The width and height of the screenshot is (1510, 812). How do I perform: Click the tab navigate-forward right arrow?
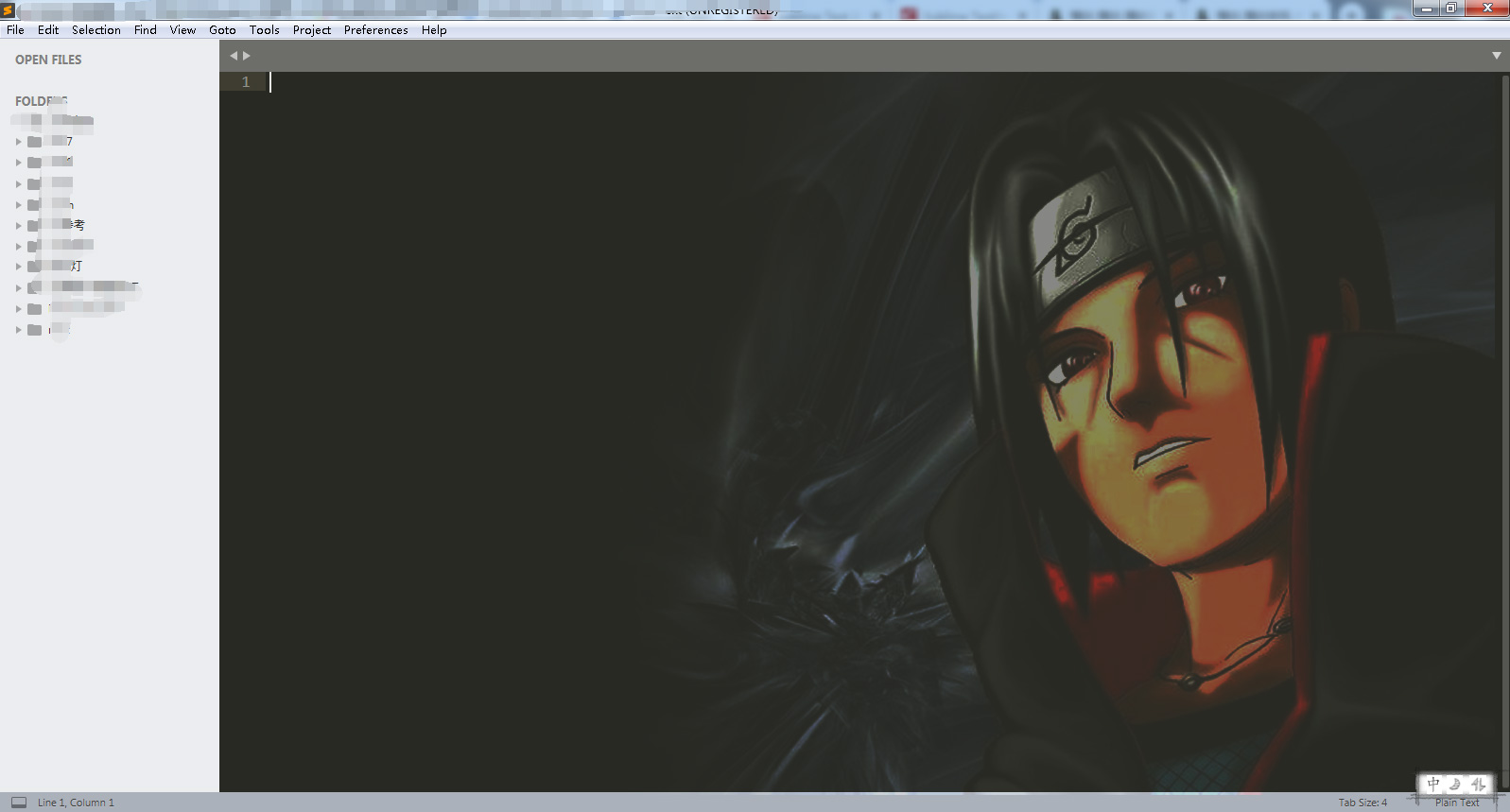click(247, 56)
